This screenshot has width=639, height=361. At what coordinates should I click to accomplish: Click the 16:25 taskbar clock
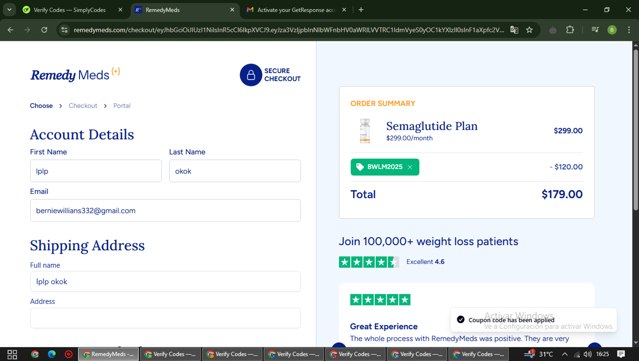click(603, 354)
